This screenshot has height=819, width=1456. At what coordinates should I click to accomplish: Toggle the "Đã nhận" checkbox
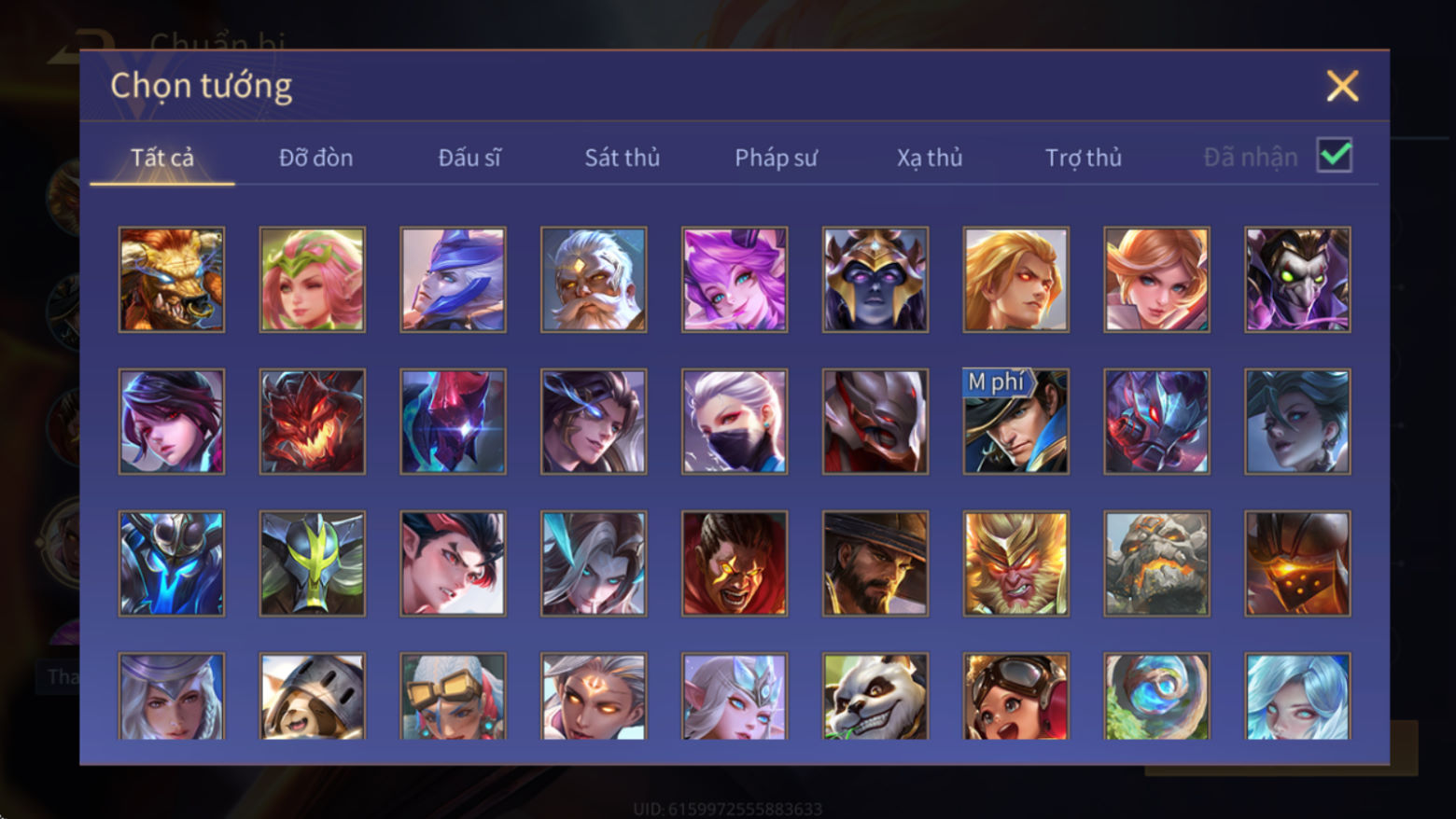coord(1334,155)
